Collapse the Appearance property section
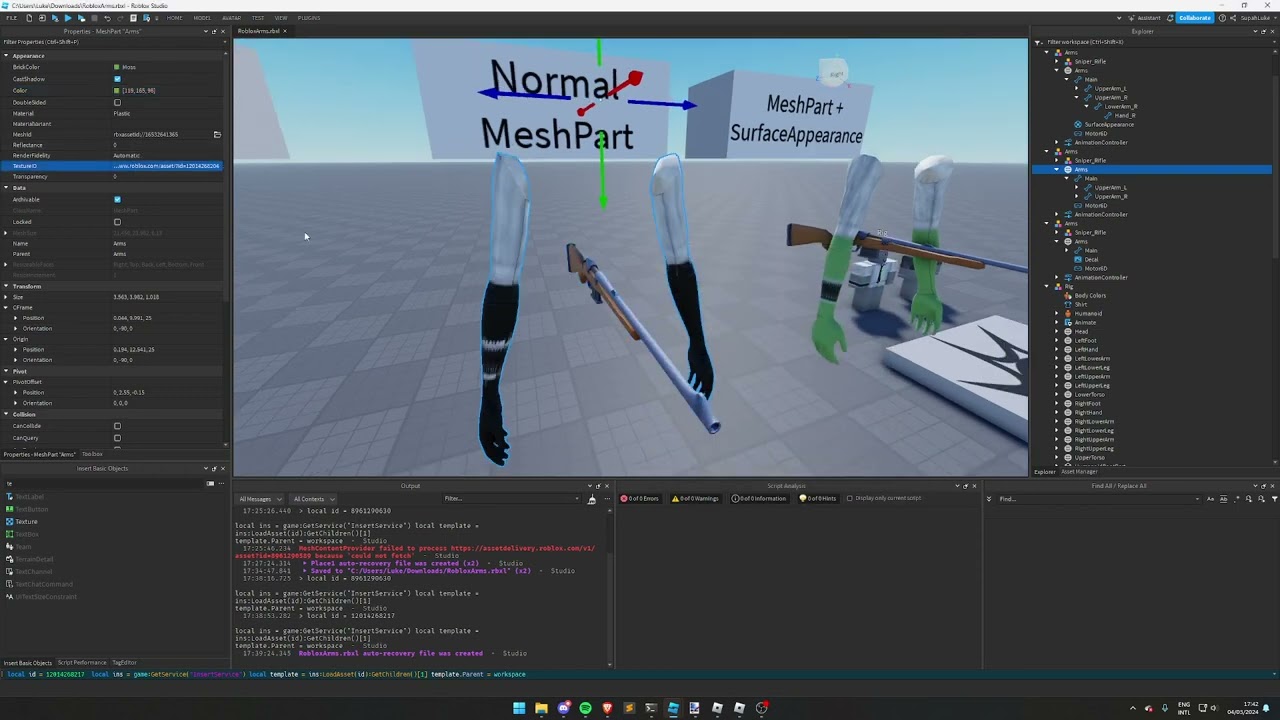 click(6, 56)
